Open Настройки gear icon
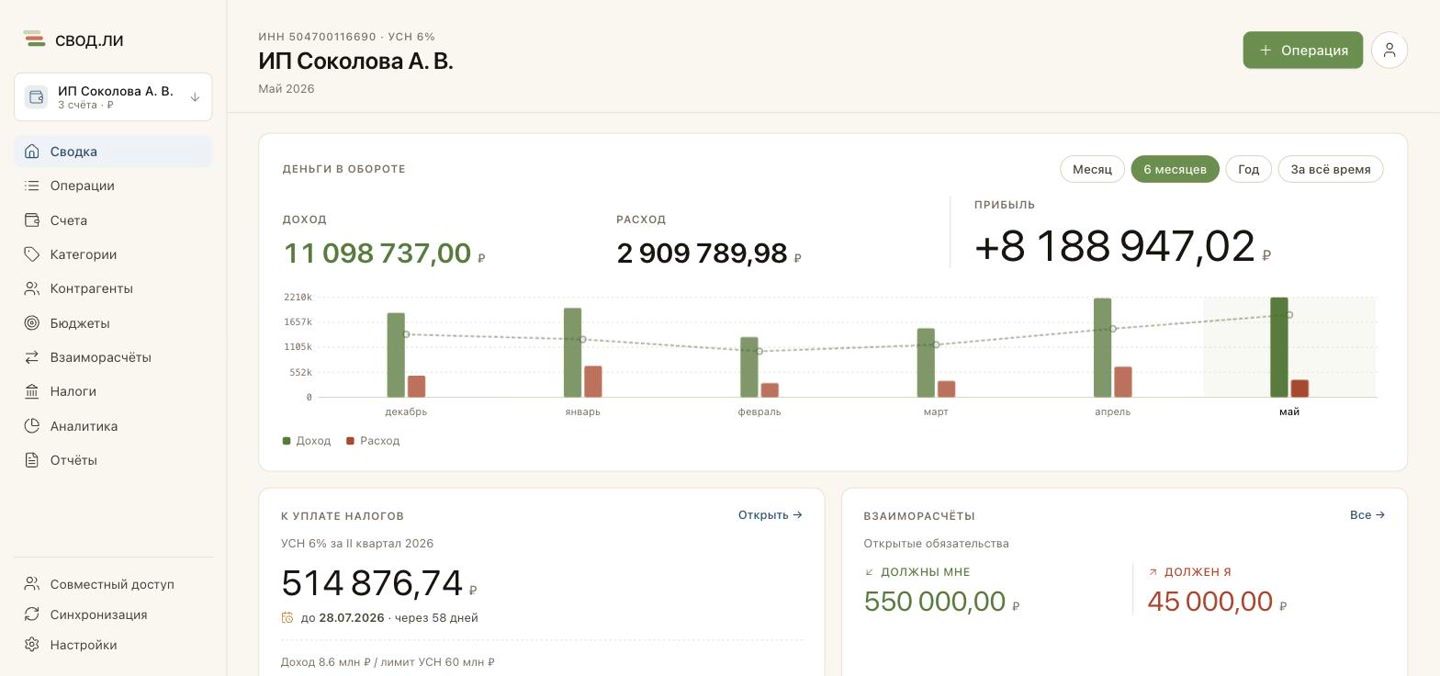Image resolution: width=1440 pixels, height=676 pixels. (32, 645)
